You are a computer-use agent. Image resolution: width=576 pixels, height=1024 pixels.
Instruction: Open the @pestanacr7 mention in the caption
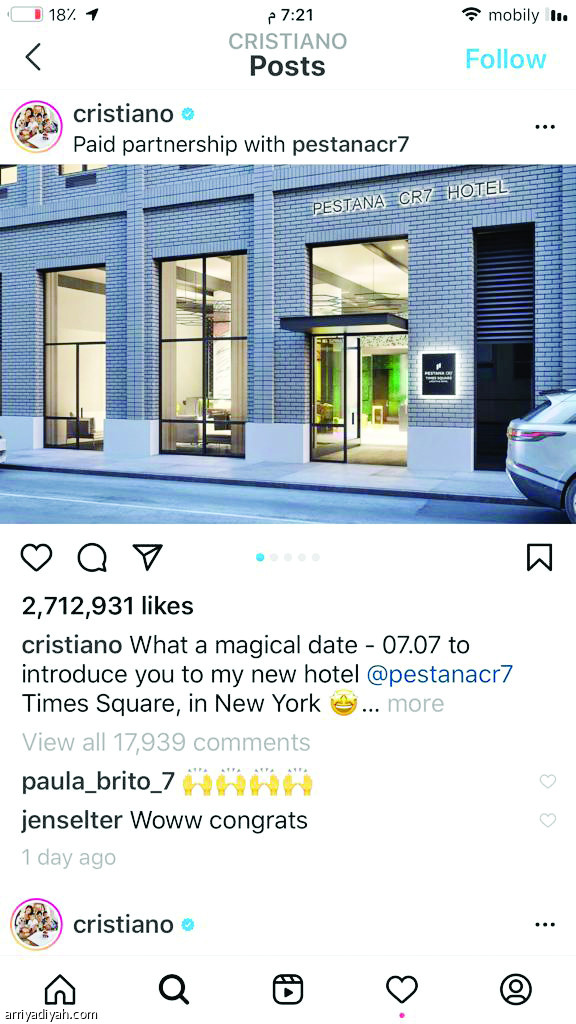(x=440, y=675)
